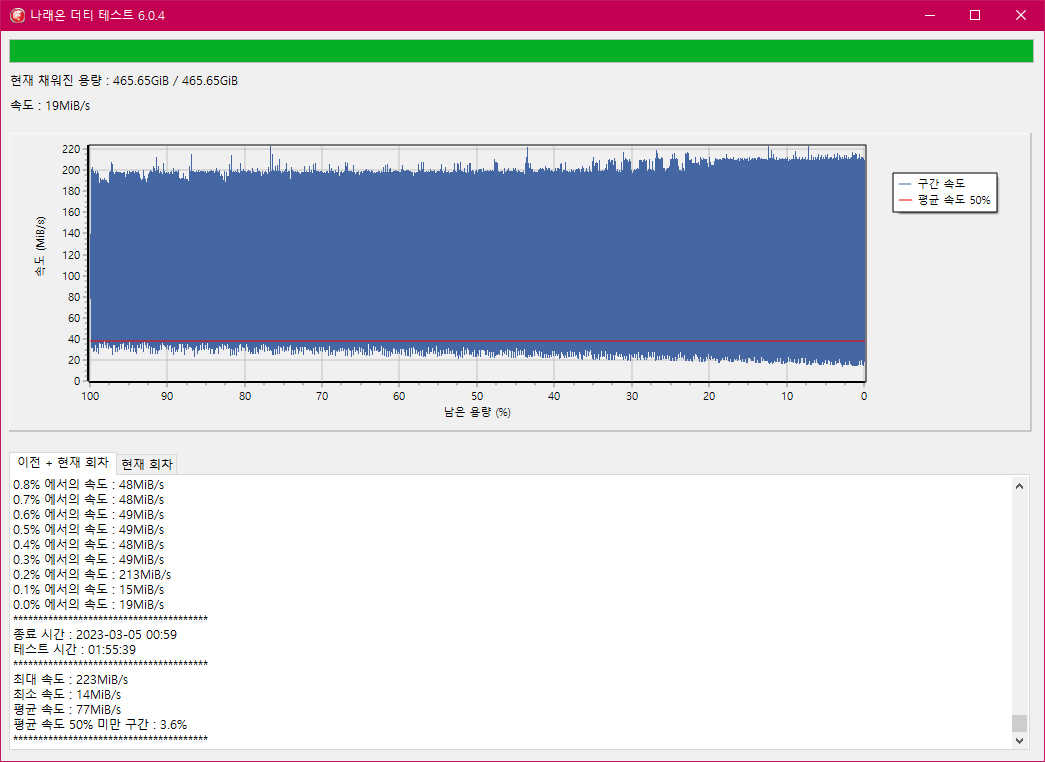Click log line 0.4% 에서의 속도 : 48MiB/s
The height and width of the screenshot is (762, 1045).
point(89,545)
